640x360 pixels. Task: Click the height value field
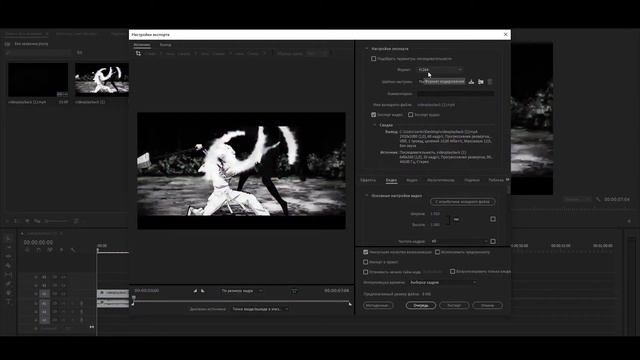pyautogui.click(x=435, y=224)
